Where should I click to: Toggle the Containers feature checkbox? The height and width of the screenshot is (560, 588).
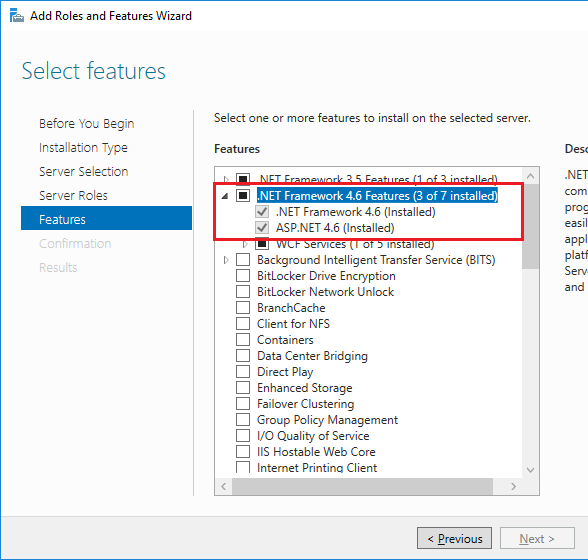[243, 340]
